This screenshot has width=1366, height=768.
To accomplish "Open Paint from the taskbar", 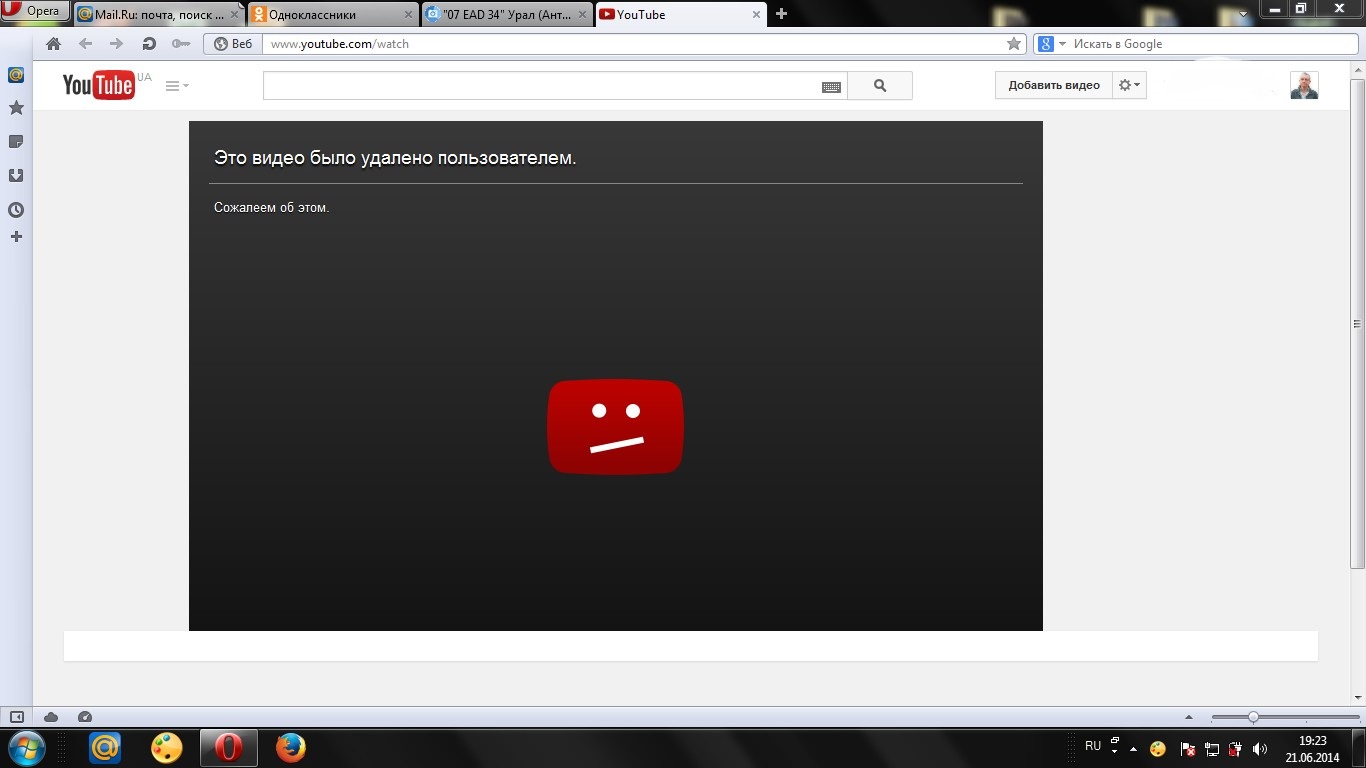I will [x=167, y=747].
